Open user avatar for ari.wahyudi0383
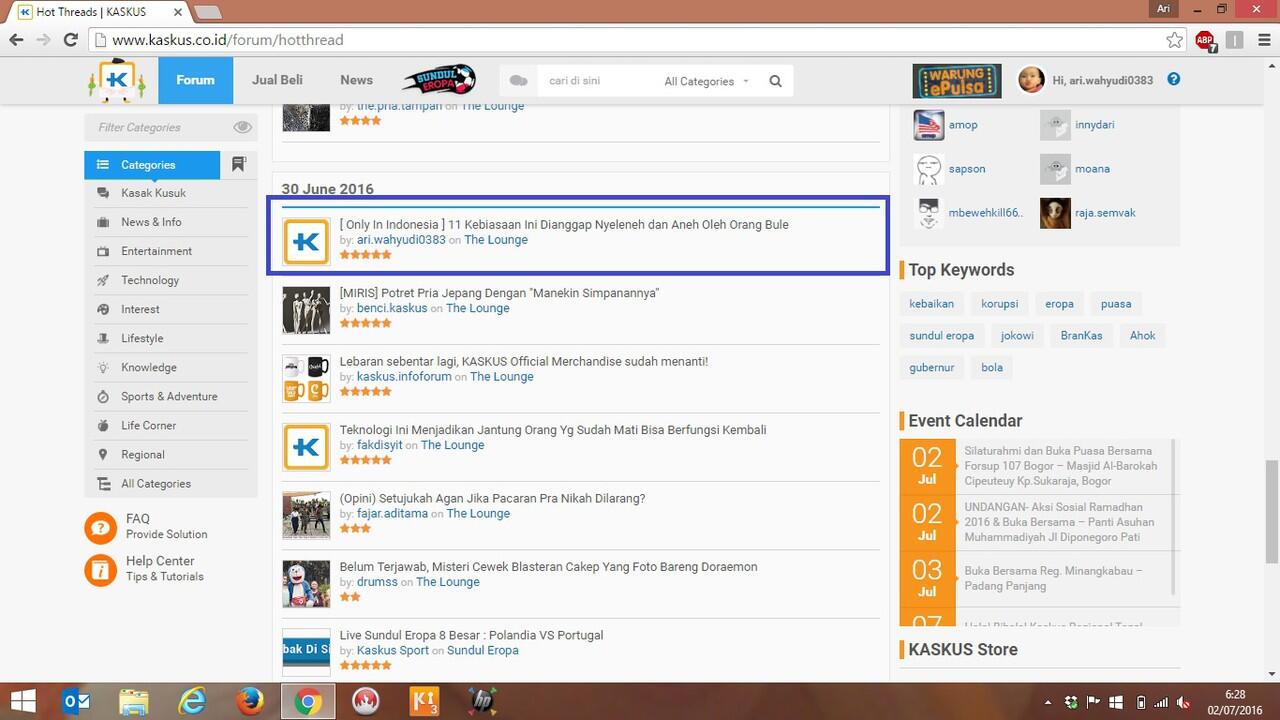This screenshot has height=720, width=1280. 1031,80
